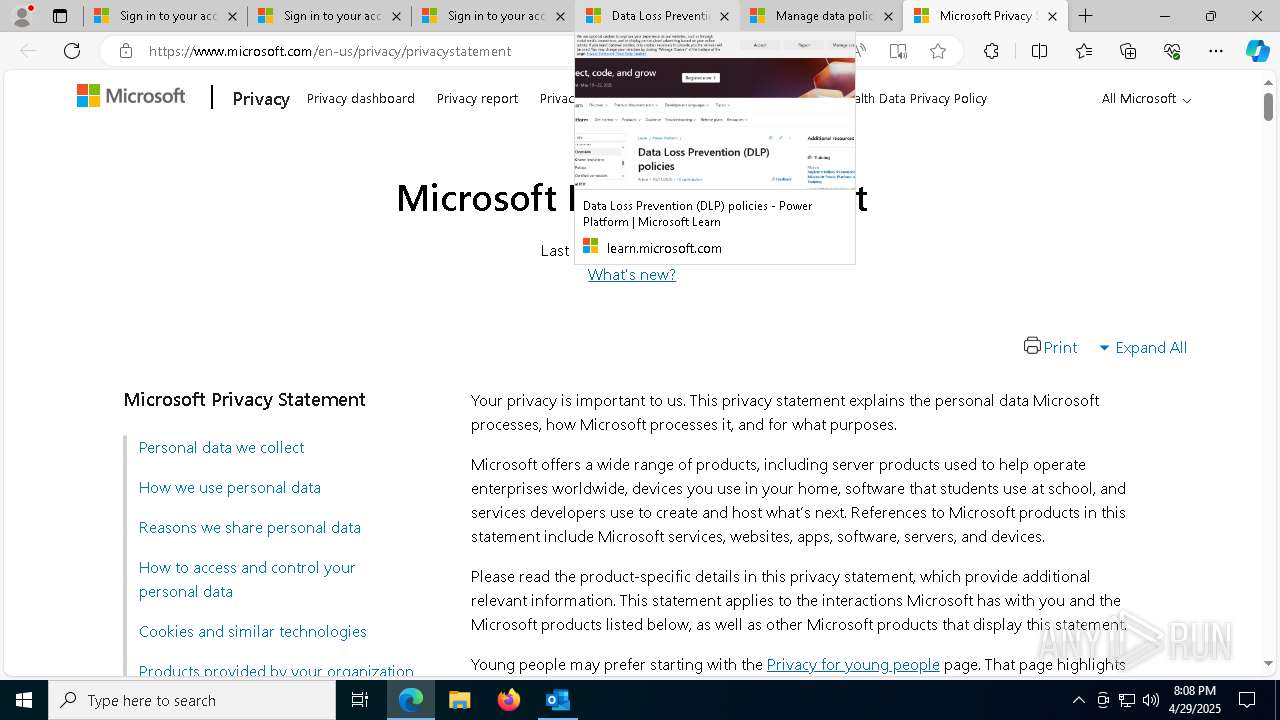The image size is (1280, 720).
Task: Open the What's new? link
Action: pos(631,274)
